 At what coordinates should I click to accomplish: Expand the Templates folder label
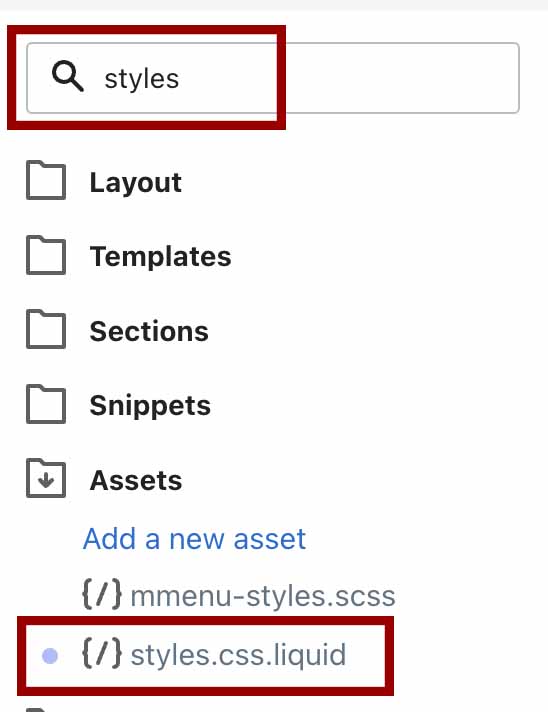(161, 257)
